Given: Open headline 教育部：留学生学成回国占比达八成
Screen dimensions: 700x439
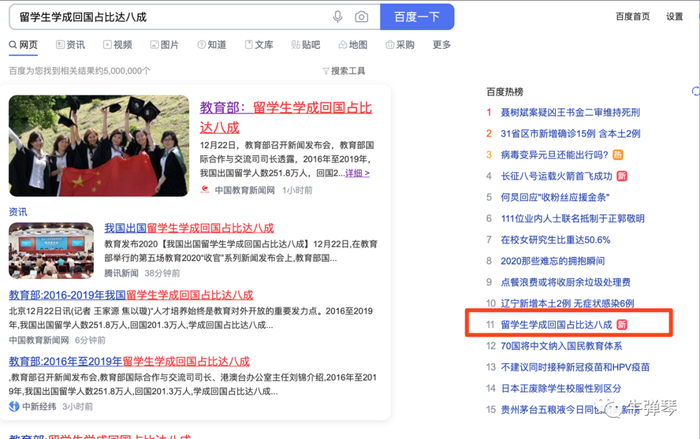Looking at the screenshot, I should tap(286, 117).
